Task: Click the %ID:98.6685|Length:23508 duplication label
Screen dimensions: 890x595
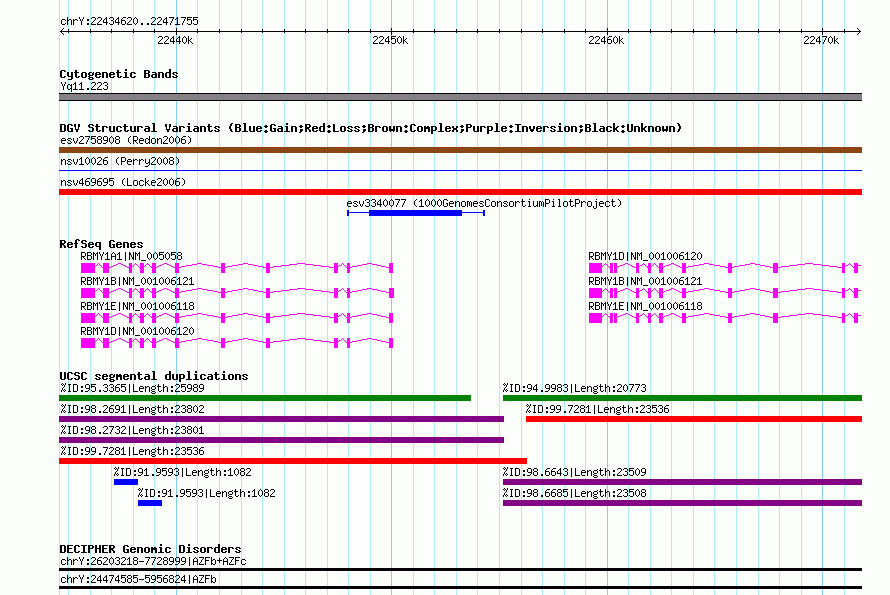Action: (574, 493)
